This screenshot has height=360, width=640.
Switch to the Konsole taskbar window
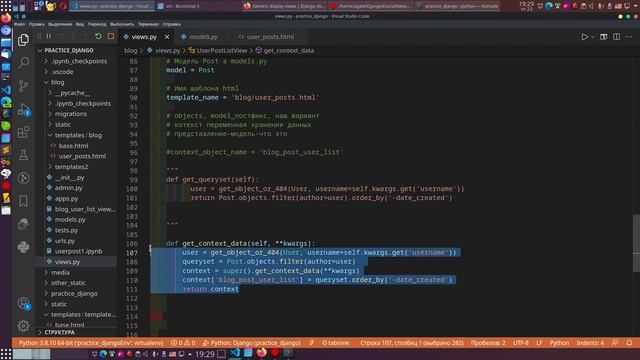458,6
